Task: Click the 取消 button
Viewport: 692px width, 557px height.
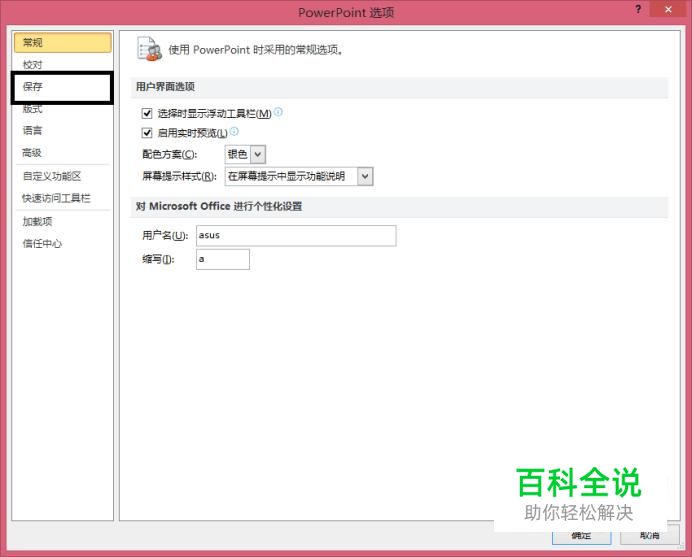Action: [x=650, y=536]
